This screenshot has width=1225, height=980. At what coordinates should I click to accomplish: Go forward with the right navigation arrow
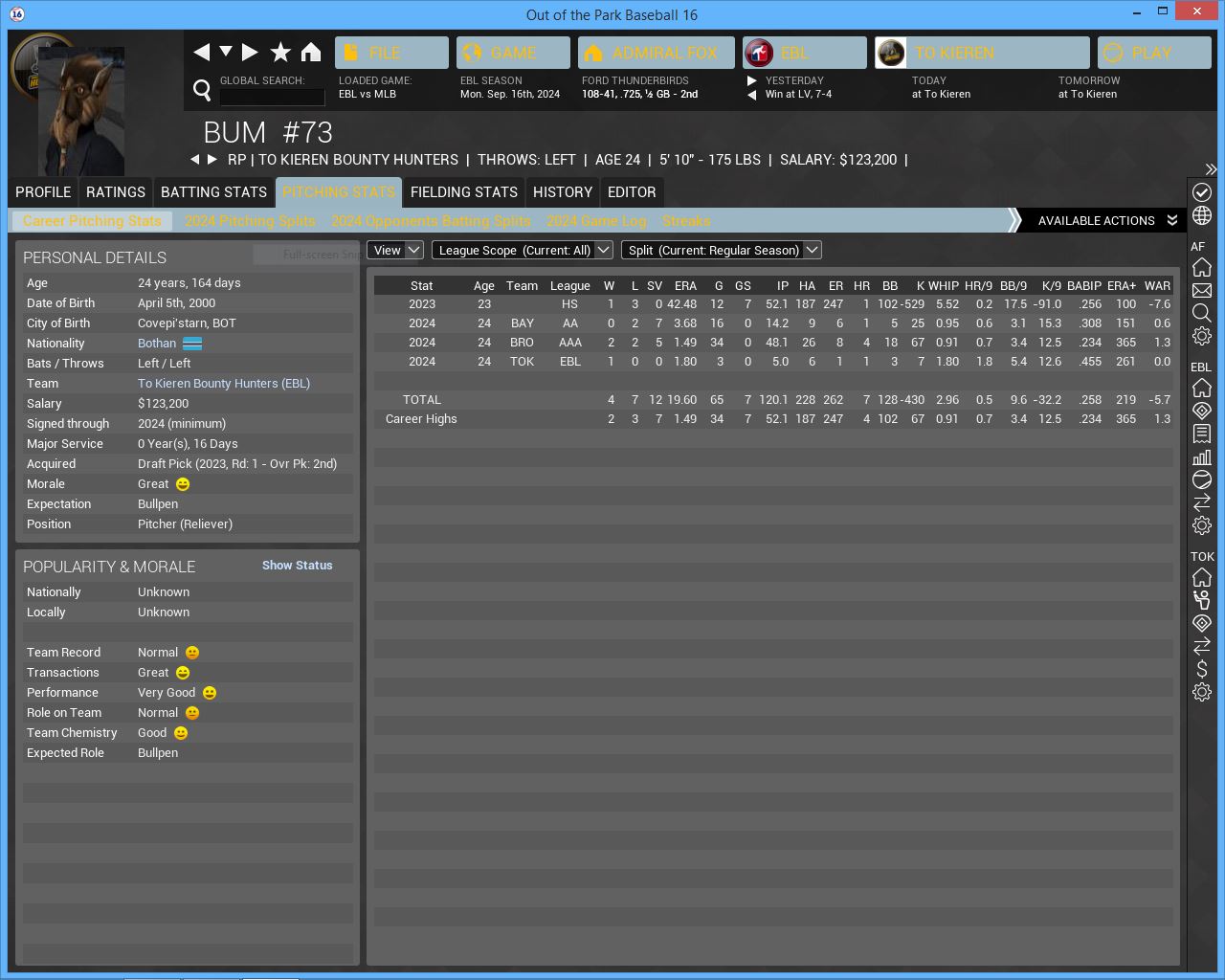250,52
